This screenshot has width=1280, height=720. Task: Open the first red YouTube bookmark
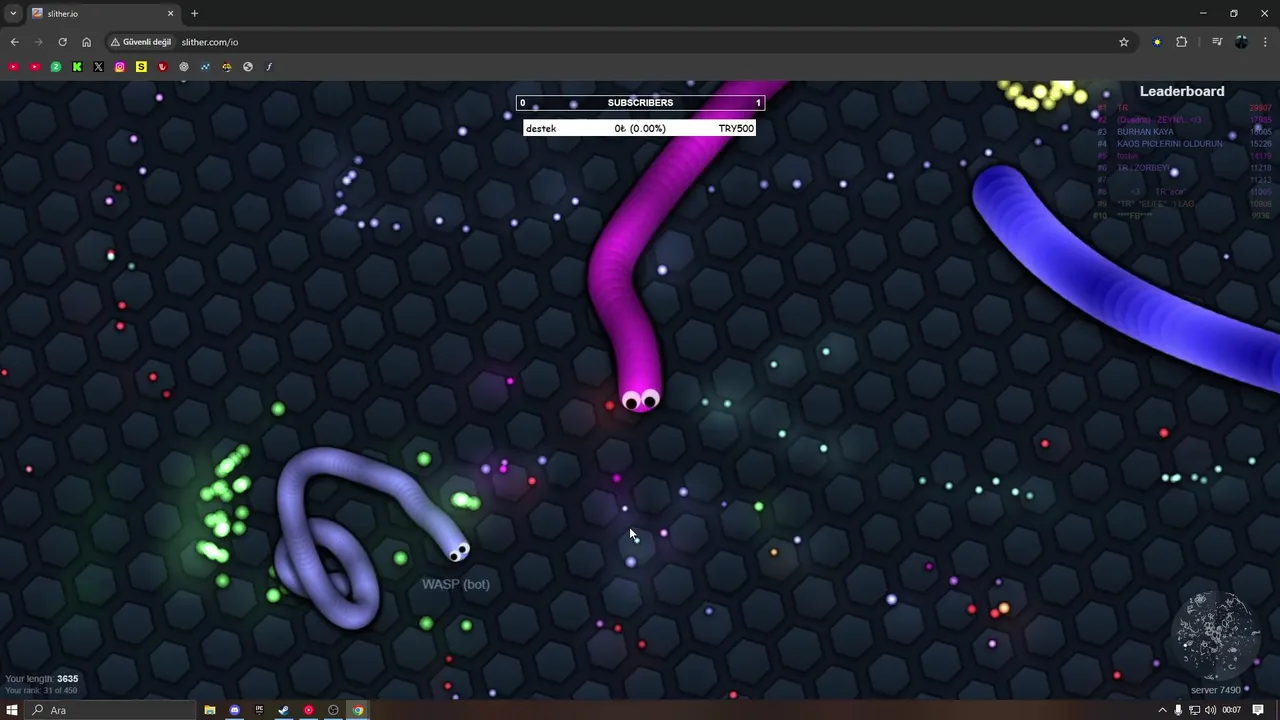coord(13,67)
